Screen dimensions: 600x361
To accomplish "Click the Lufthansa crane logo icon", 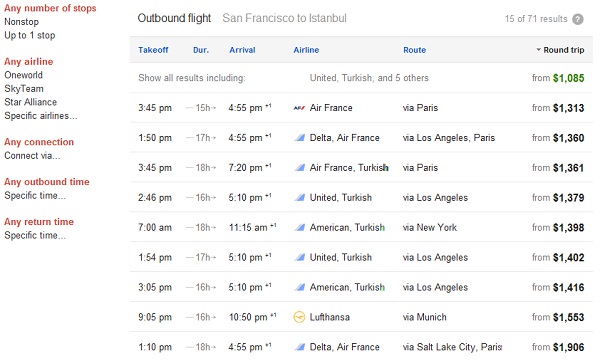I will (299, 317).
